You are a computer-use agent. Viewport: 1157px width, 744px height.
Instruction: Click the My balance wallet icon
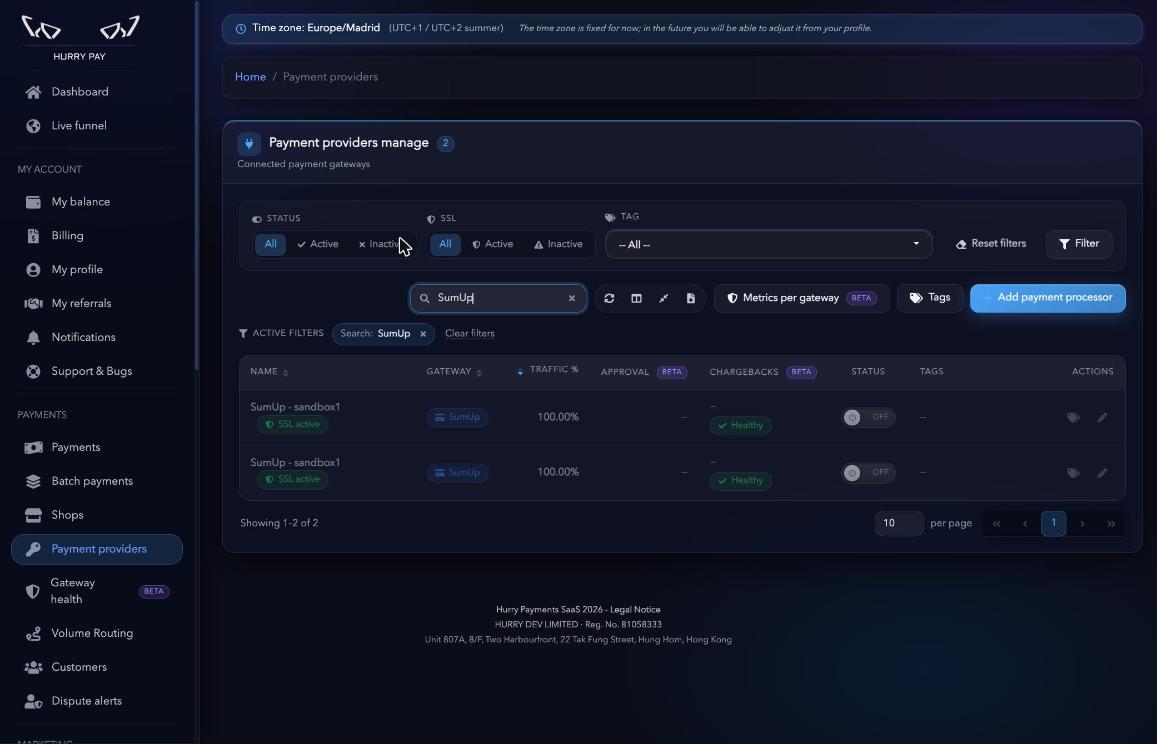coord(33,202)
